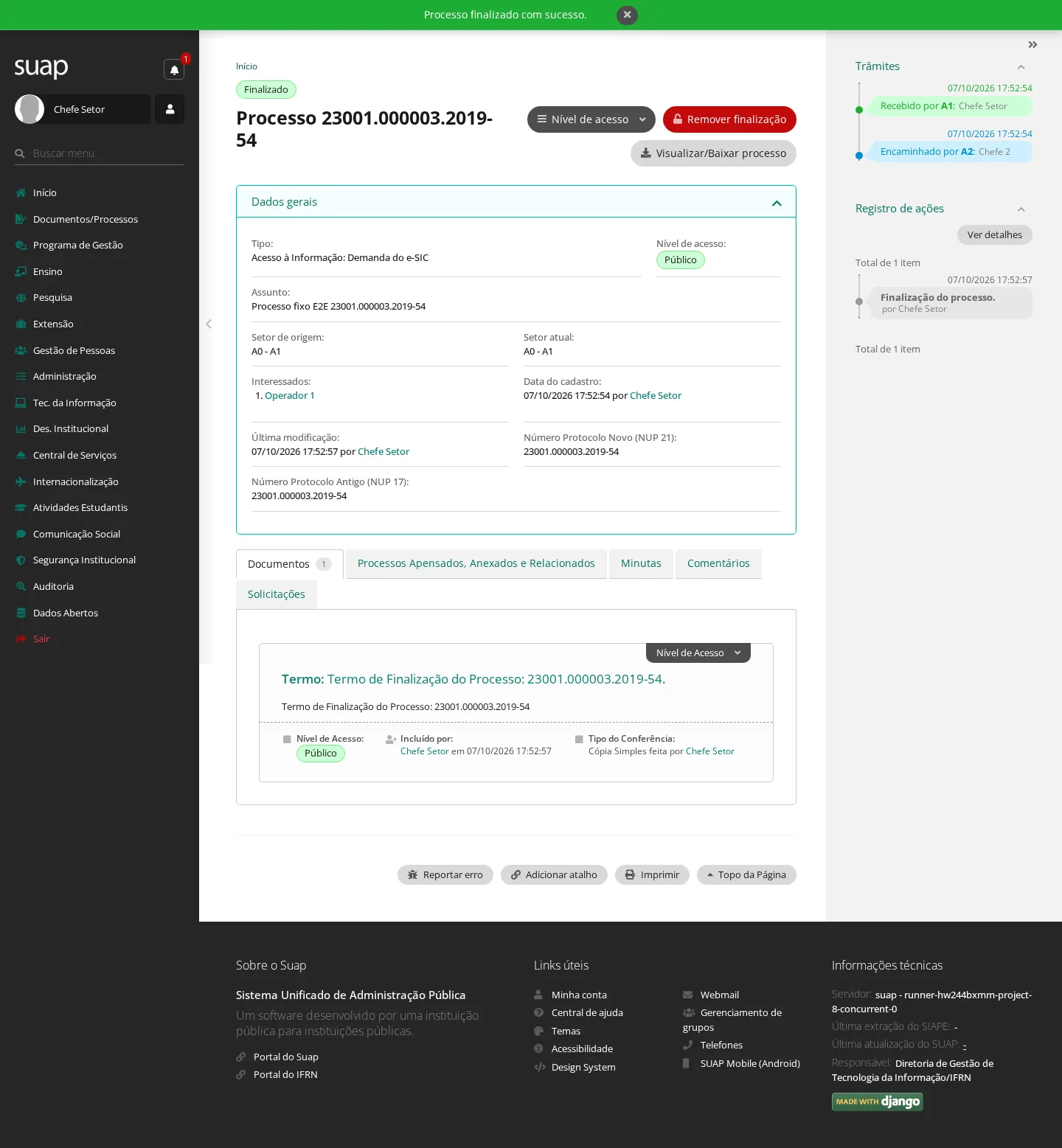Collapse the Dados gerais section
1062x1148 pixels.
point(777,203)
